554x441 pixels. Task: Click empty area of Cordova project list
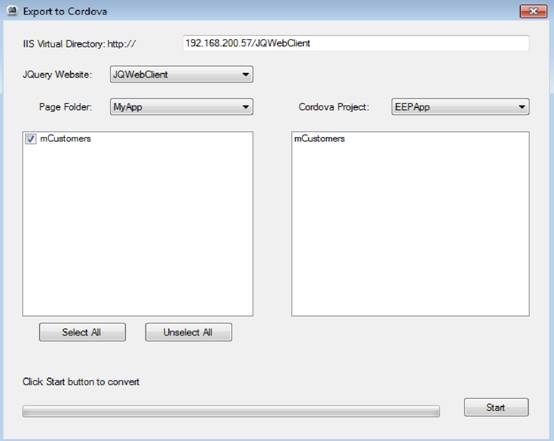[x=410, y=230]
